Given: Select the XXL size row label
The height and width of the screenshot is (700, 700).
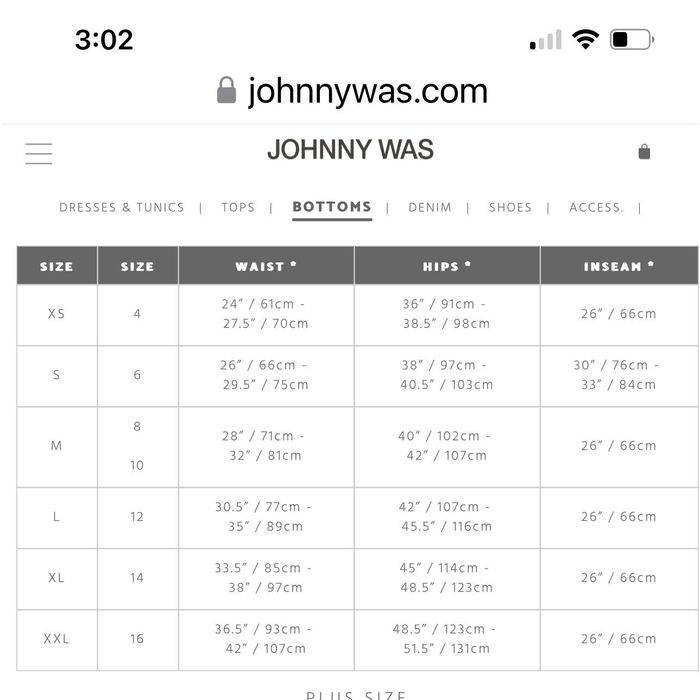Looking at the screenshot, I should [57, 639].
